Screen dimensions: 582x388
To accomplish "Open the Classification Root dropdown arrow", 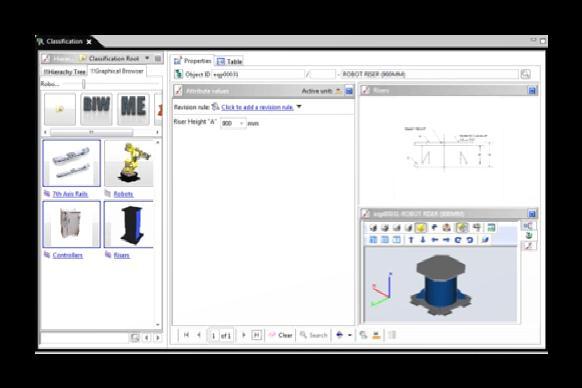I will pos(147,58).
